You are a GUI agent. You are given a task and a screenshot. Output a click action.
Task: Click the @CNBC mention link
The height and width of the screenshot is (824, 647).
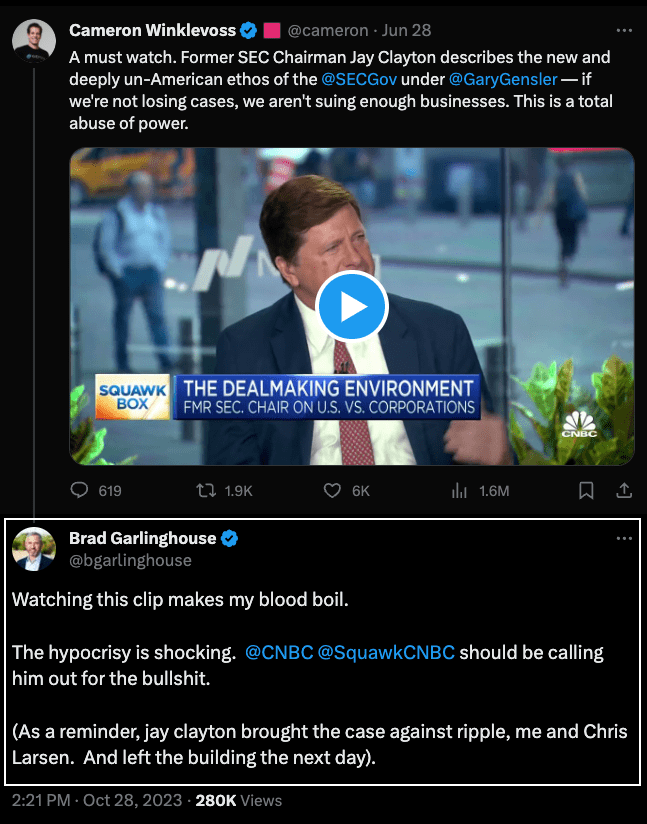[278, 652]
